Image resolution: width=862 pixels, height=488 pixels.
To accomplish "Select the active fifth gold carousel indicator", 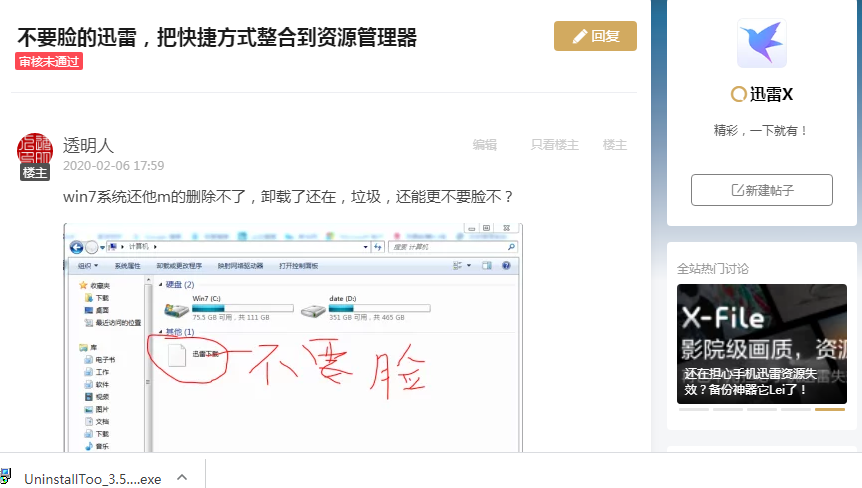I will [x=829, y=409].
